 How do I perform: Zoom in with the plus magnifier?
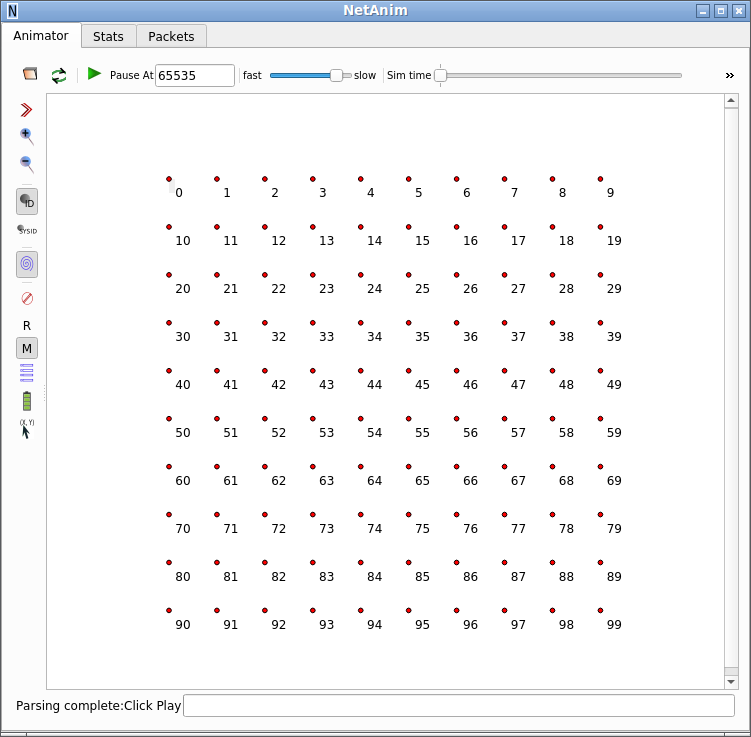pyautogui.click(x=27, y=136)
